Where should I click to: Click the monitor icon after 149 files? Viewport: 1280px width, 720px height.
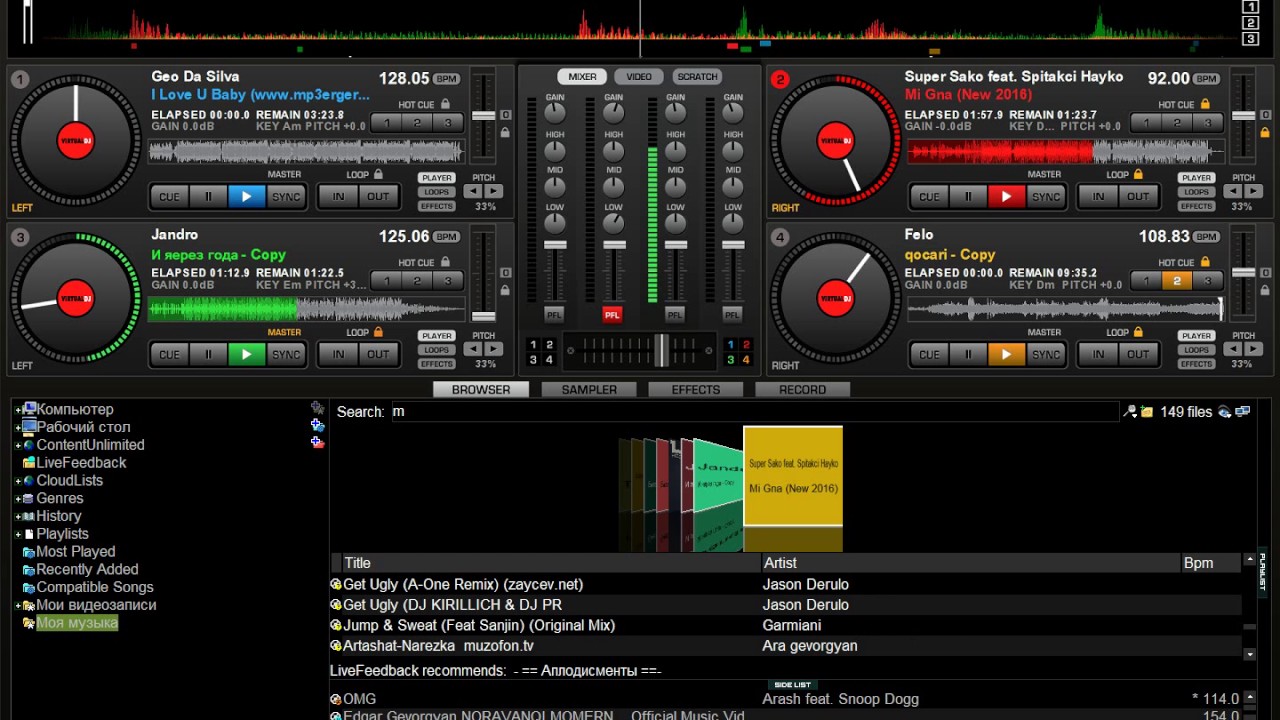click(x=1243, y=412)
